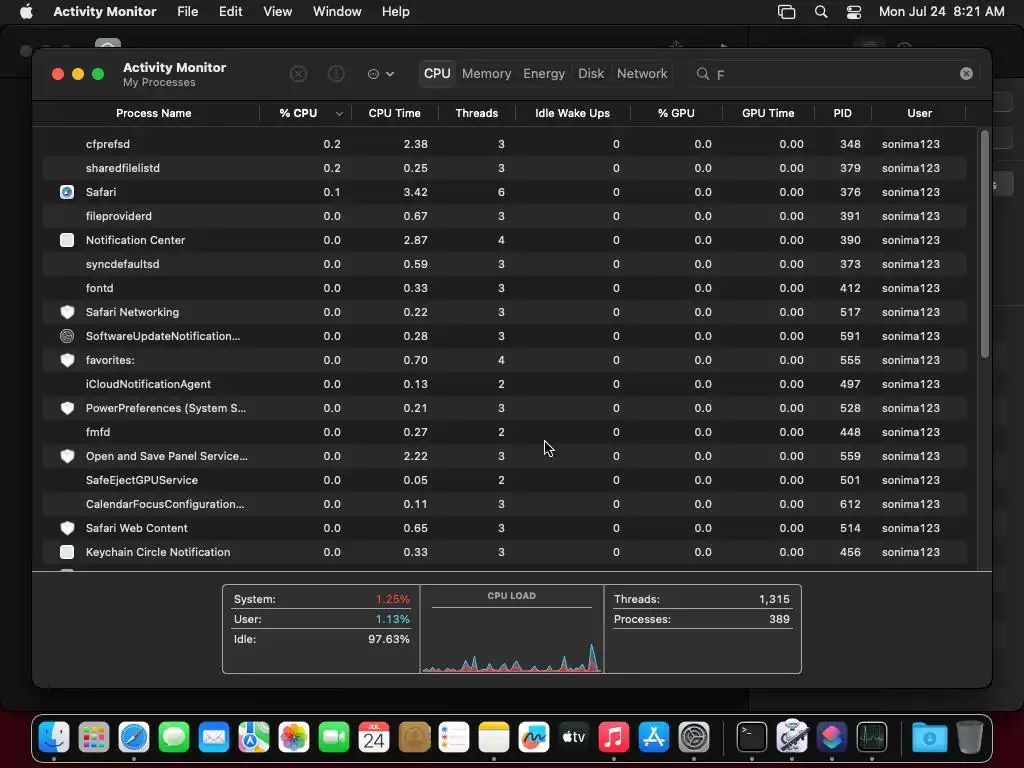The width and height of the screenshot is (1024, 768).
Task: Open Shortcuts from the Dock
Action: 831,737
